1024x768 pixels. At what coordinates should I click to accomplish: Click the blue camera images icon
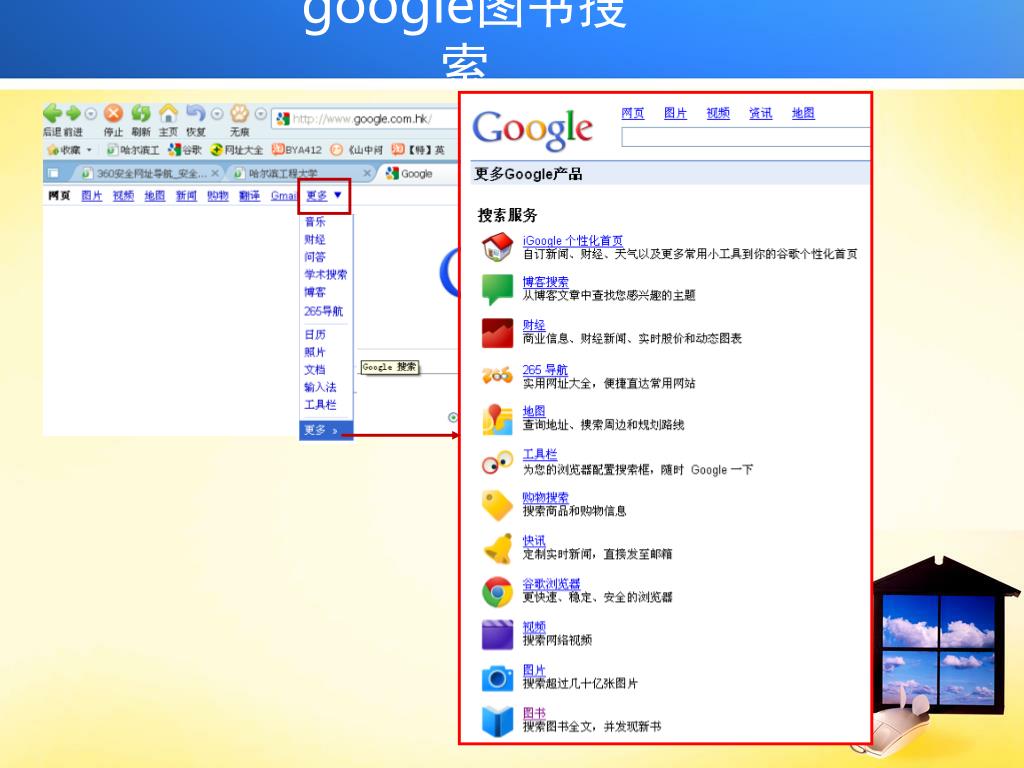(498, 679)
